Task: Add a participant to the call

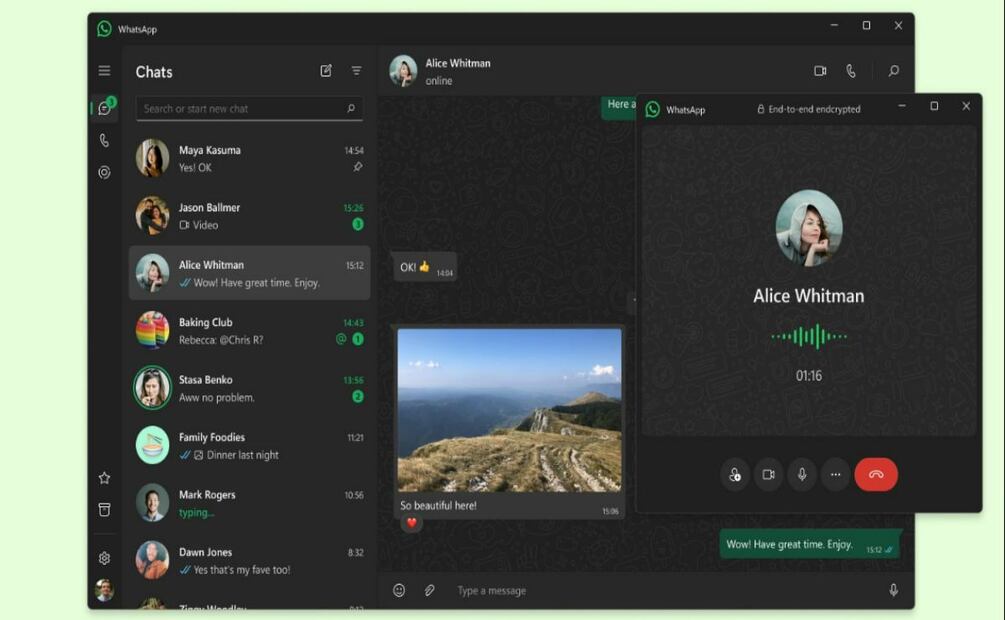Action: (735, 475)
